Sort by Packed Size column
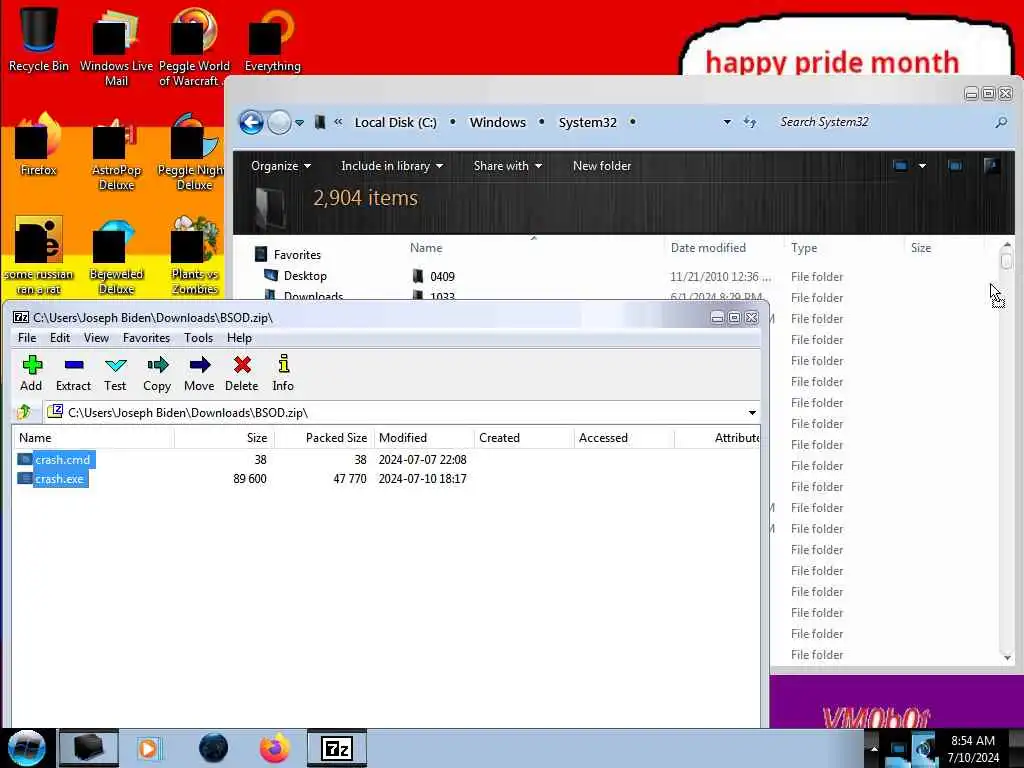Image resolution: width=1024 pixels, height=768 pixels. pos(324,438)
